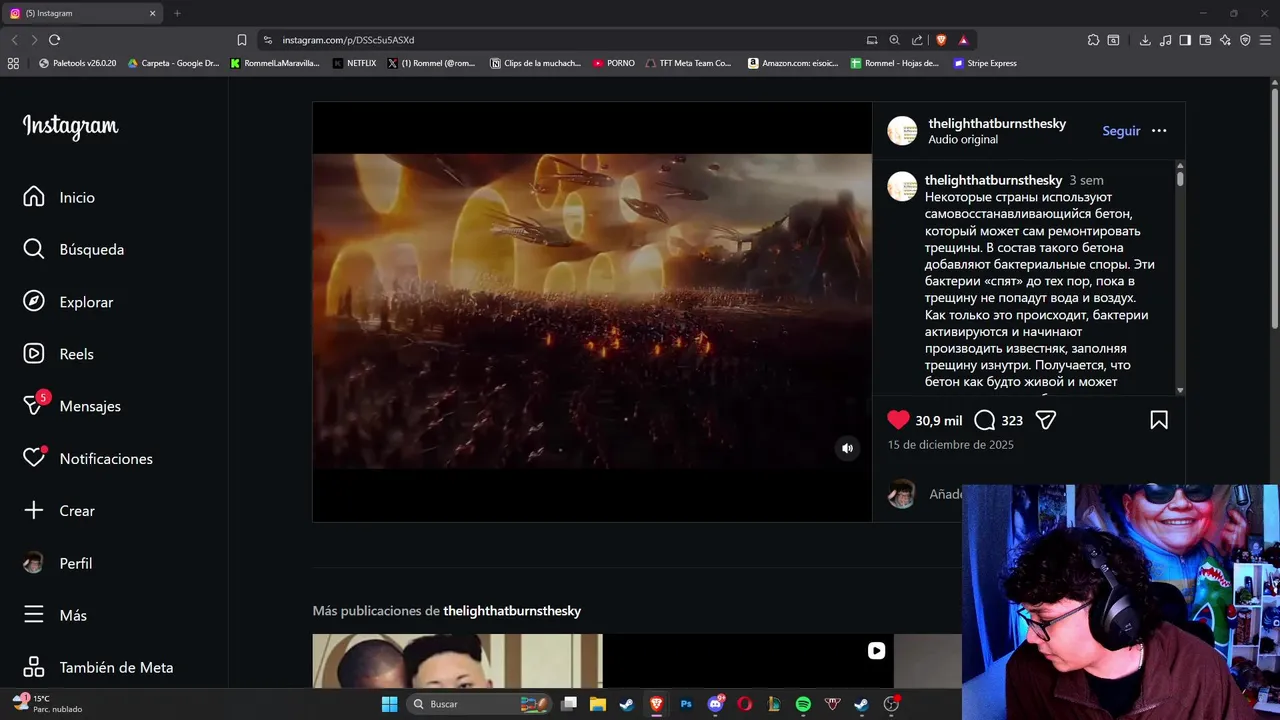Click the Instagram logo wordmark
The height and width of the screenshot is (720, 1280).
pos(70,126)
